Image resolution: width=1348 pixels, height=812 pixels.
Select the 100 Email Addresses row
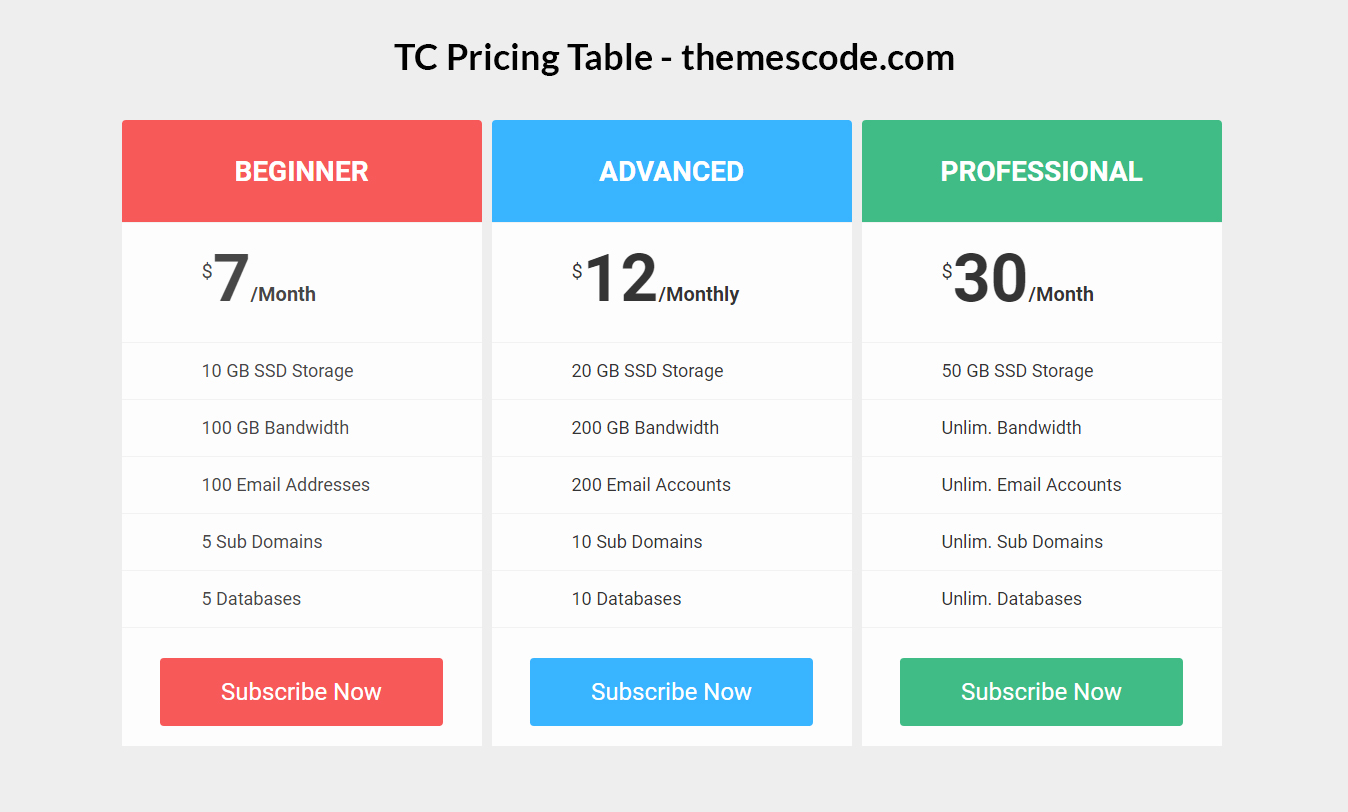click(286, 485)
